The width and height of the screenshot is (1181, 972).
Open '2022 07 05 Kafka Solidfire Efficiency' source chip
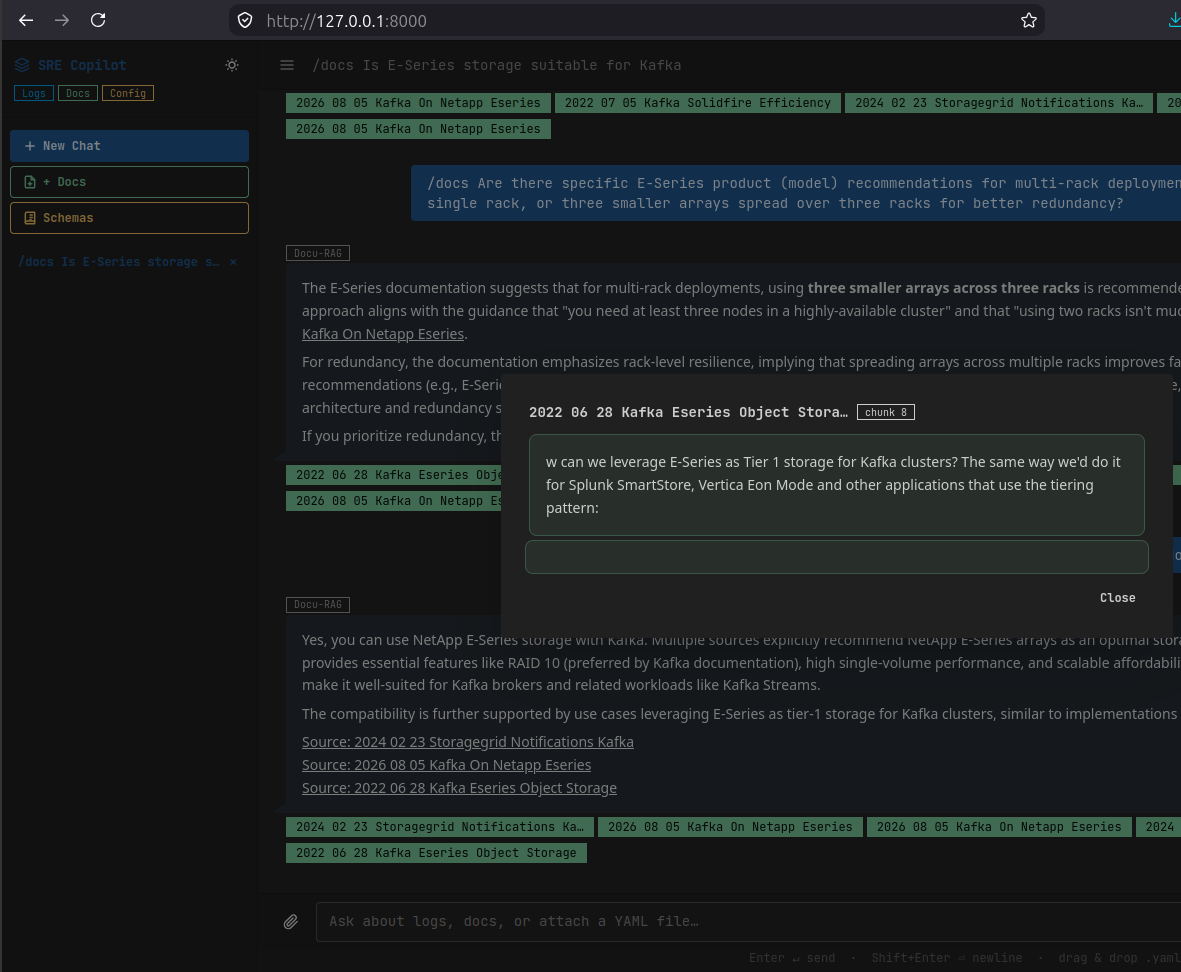(697, 103)
